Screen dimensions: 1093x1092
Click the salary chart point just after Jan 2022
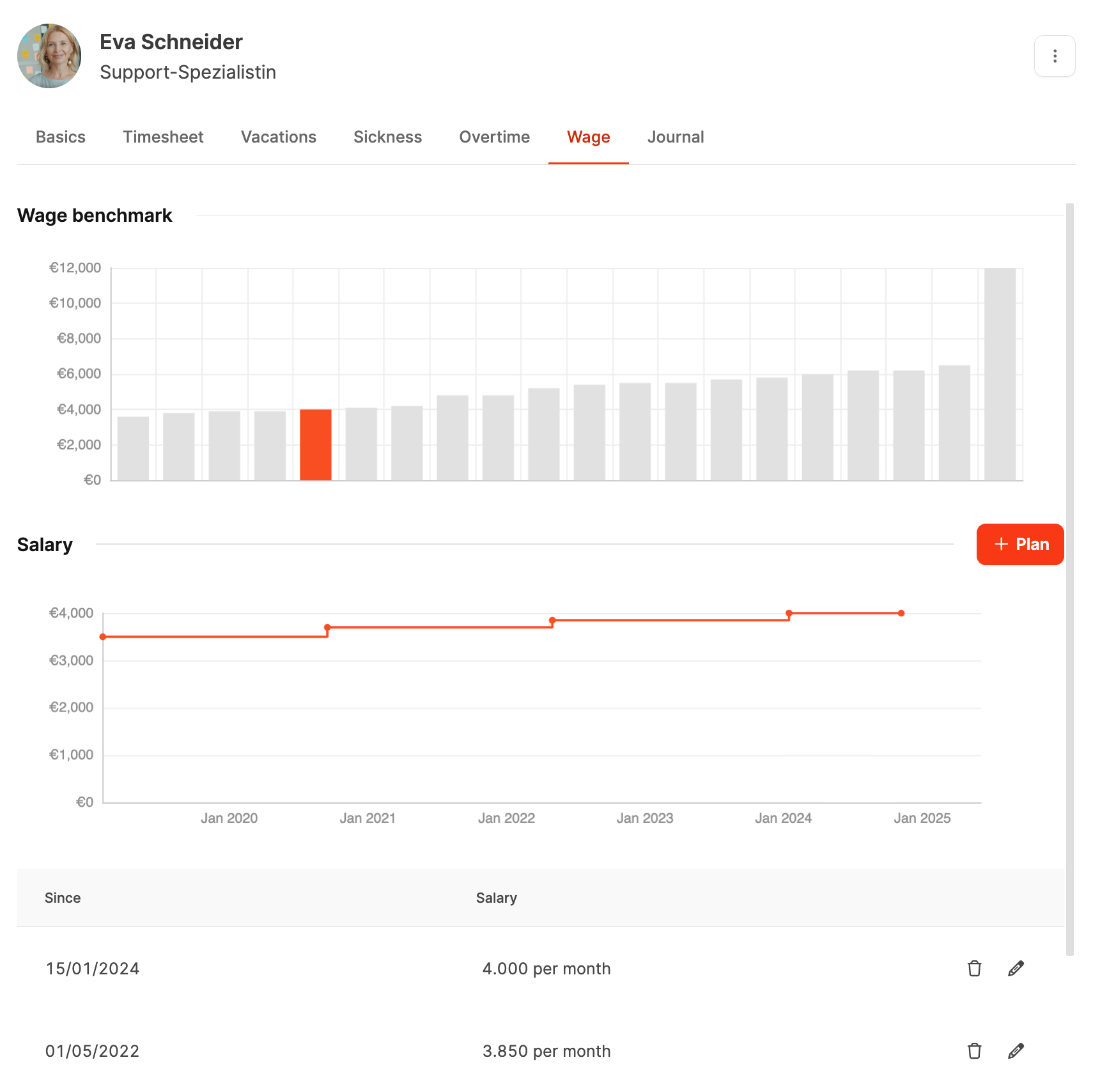[552, 620]
